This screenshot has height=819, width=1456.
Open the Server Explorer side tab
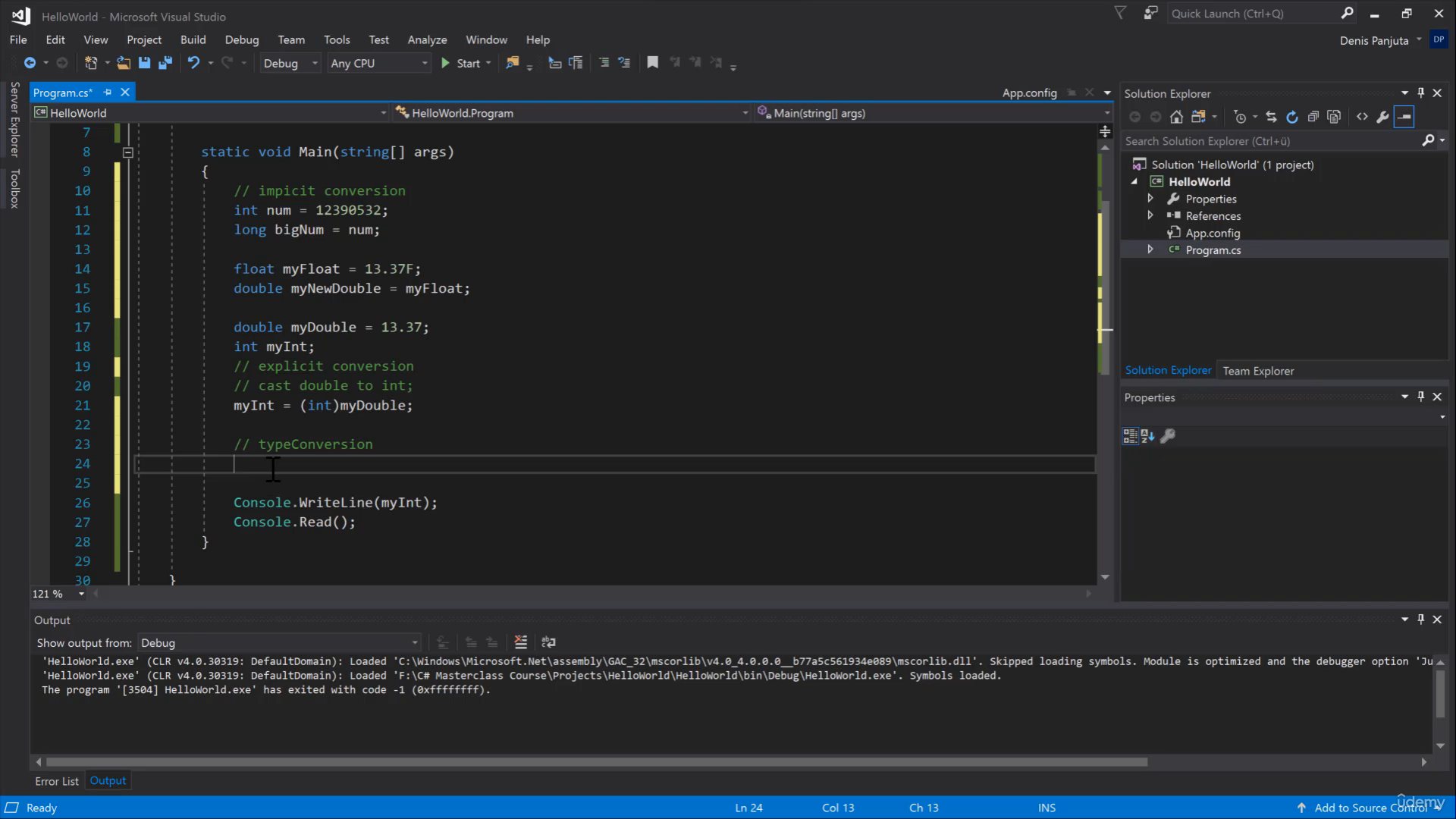coord(14,119)
